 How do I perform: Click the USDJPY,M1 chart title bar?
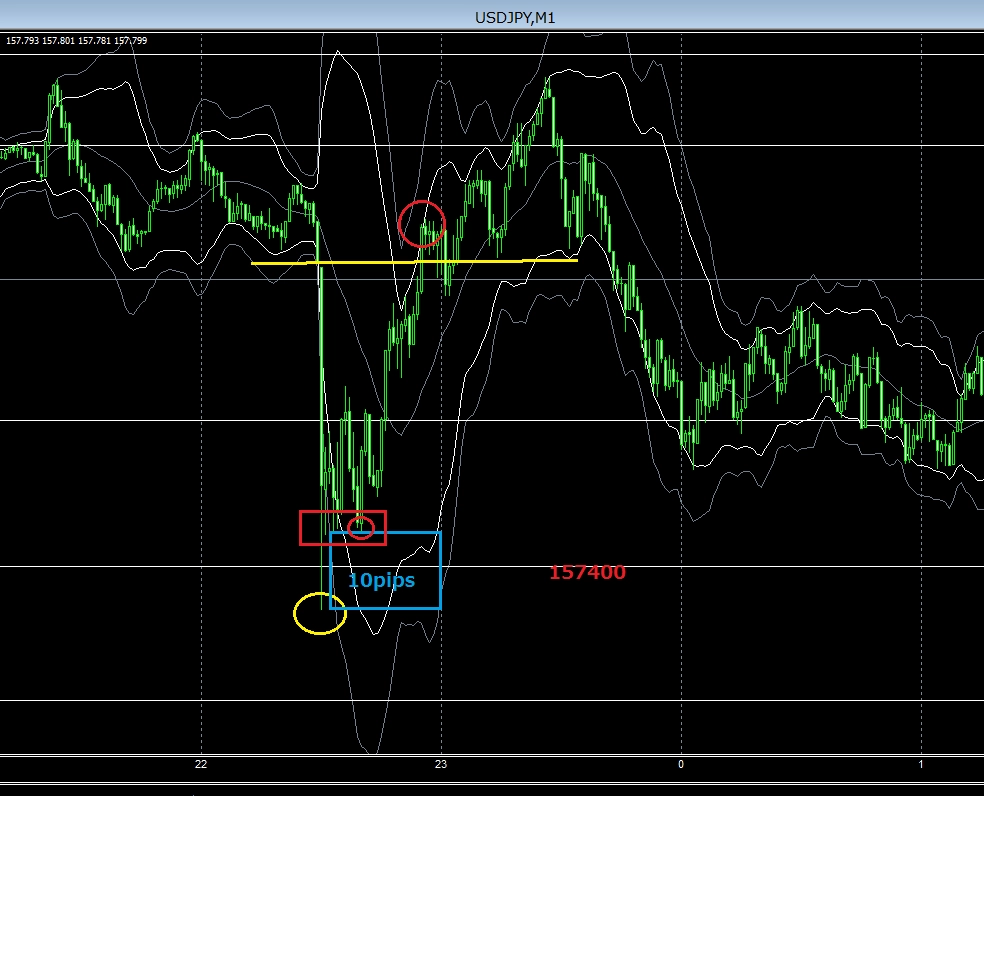492,15
